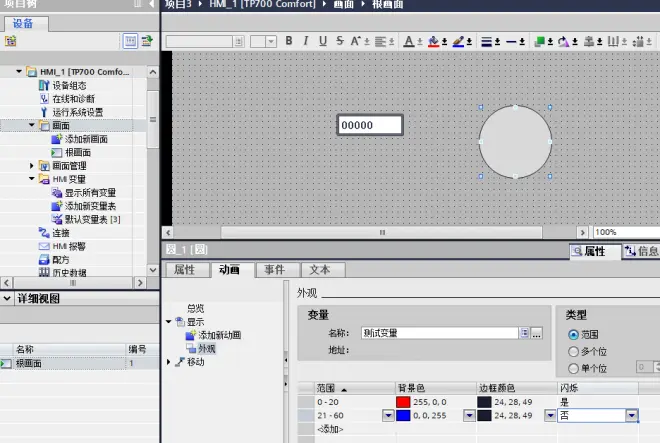Collapse the HMI_1 [TP700 Comfort] node
This screenshot has width=660, height=443.
[19, 72]
